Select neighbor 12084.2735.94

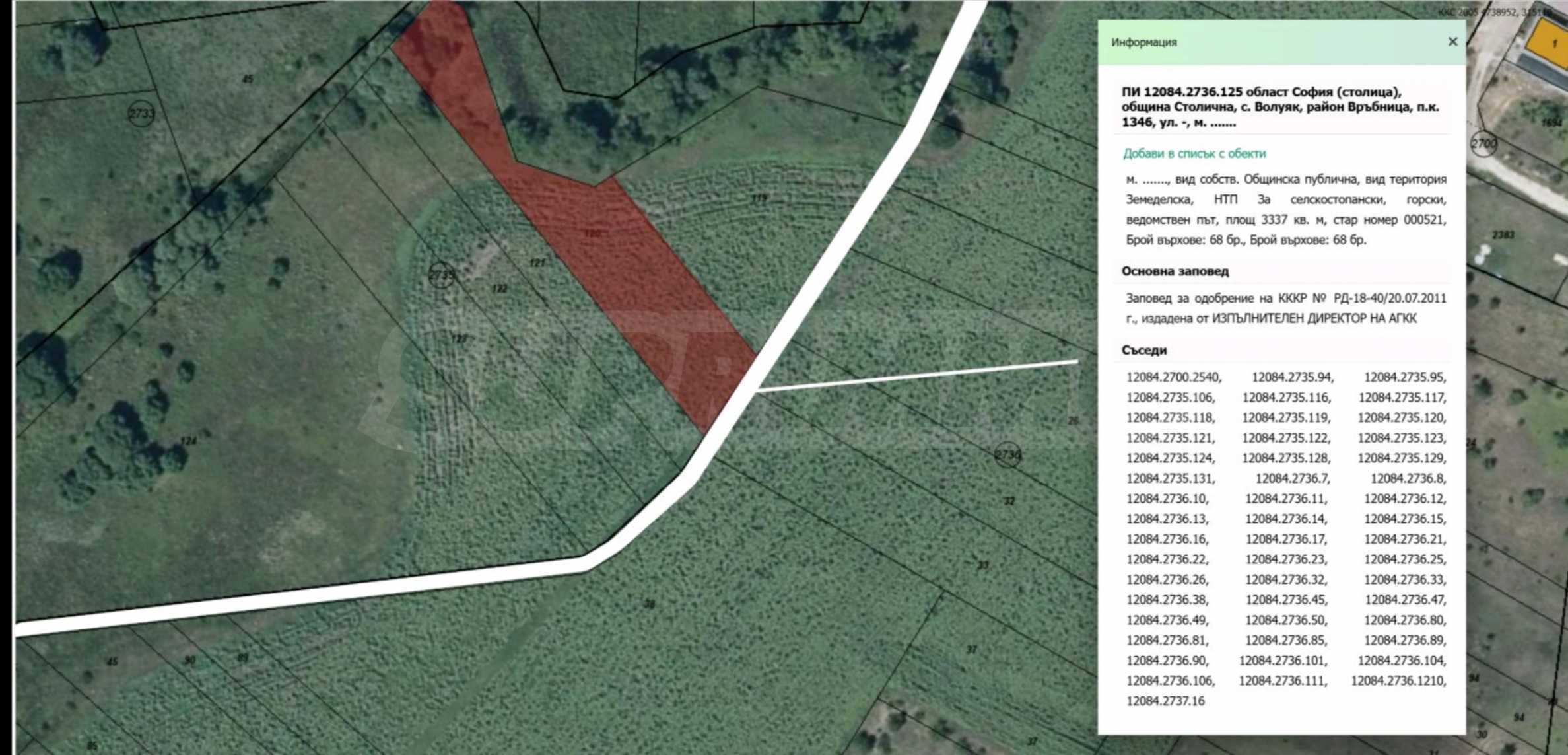[x=1293, y=377]
